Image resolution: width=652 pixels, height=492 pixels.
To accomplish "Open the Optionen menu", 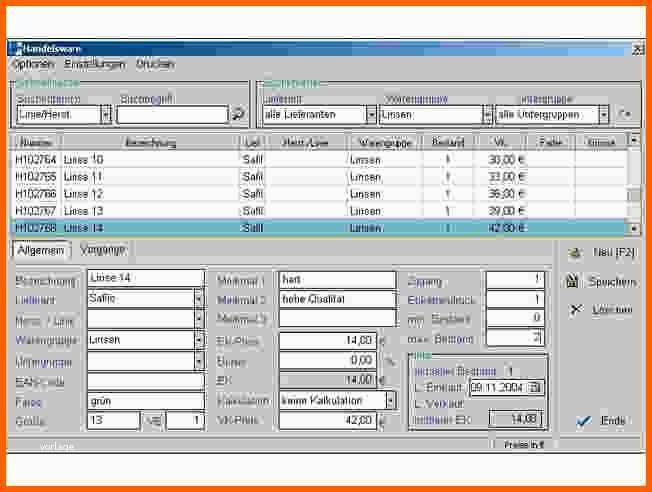I will coord(33,64).
